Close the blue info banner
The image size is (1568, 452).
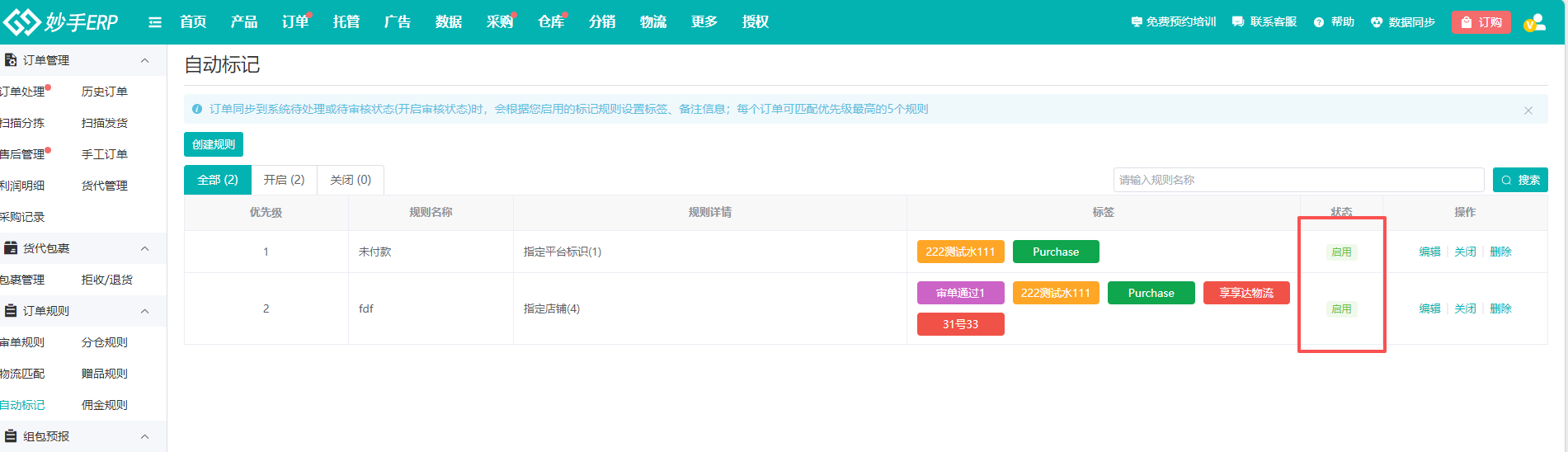click(1528, 111)
